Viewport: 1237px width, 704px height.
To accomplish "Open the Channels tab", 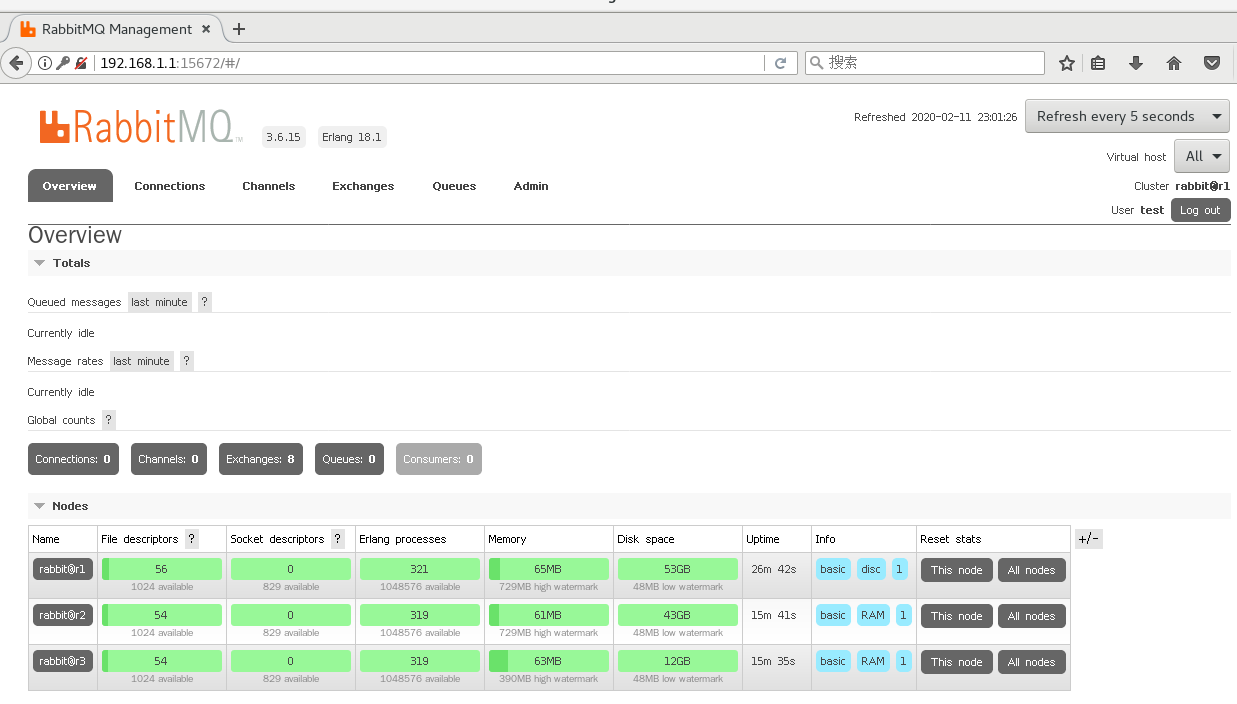I will pos(269,186).
